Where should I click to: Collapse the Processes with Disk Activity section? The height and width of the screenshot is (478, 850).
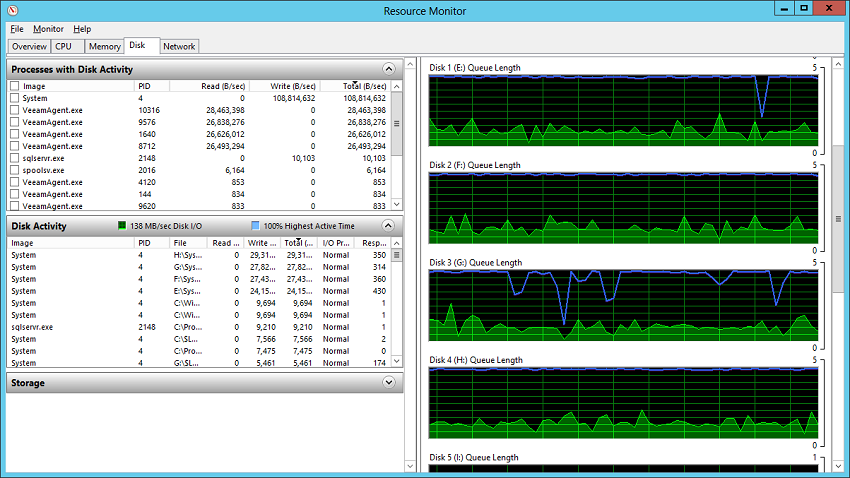tap(389, 69)
